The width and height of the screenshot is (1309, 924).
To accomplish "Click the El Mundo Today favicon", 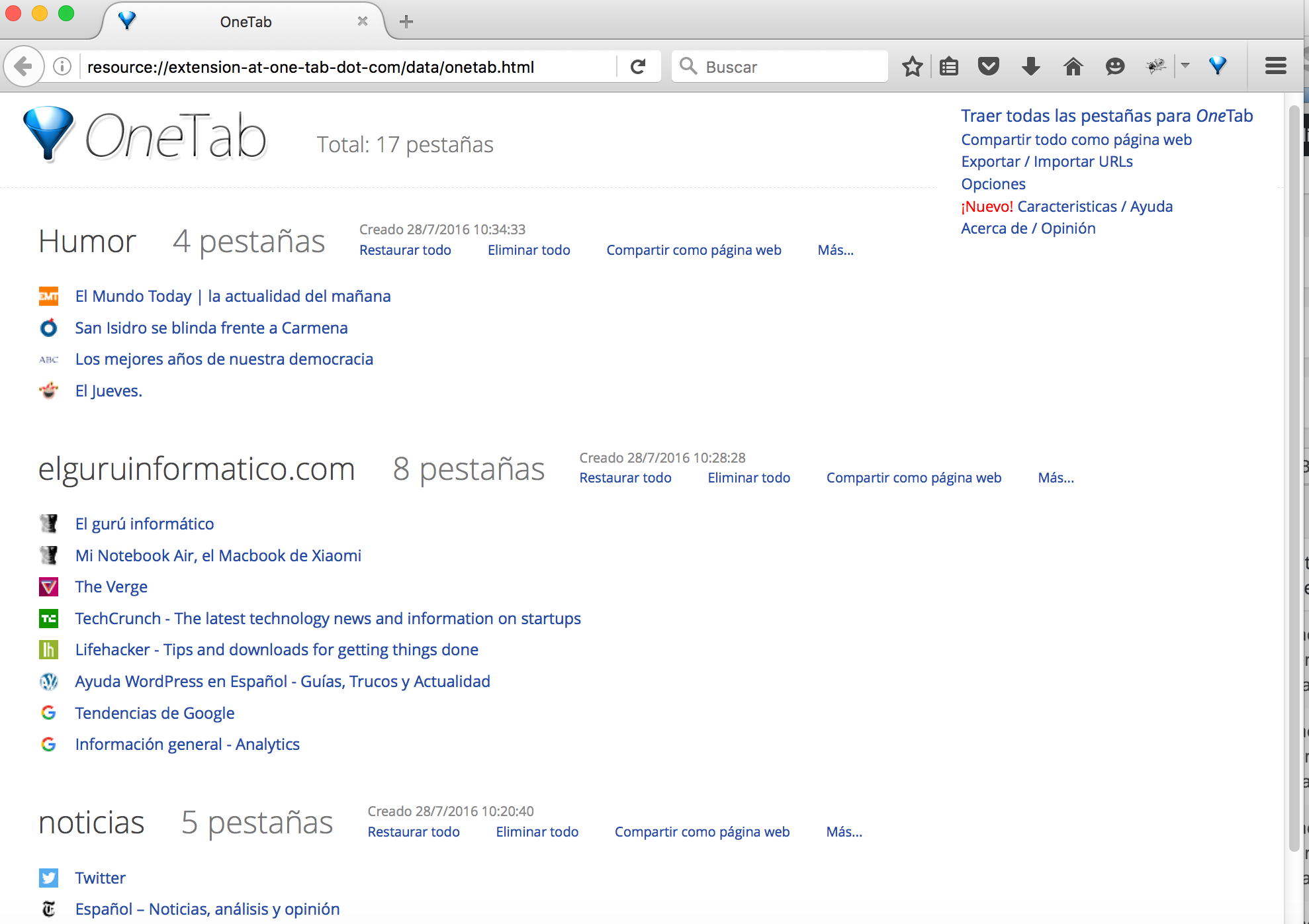I will pyautogui.click(x=48, y=297).
